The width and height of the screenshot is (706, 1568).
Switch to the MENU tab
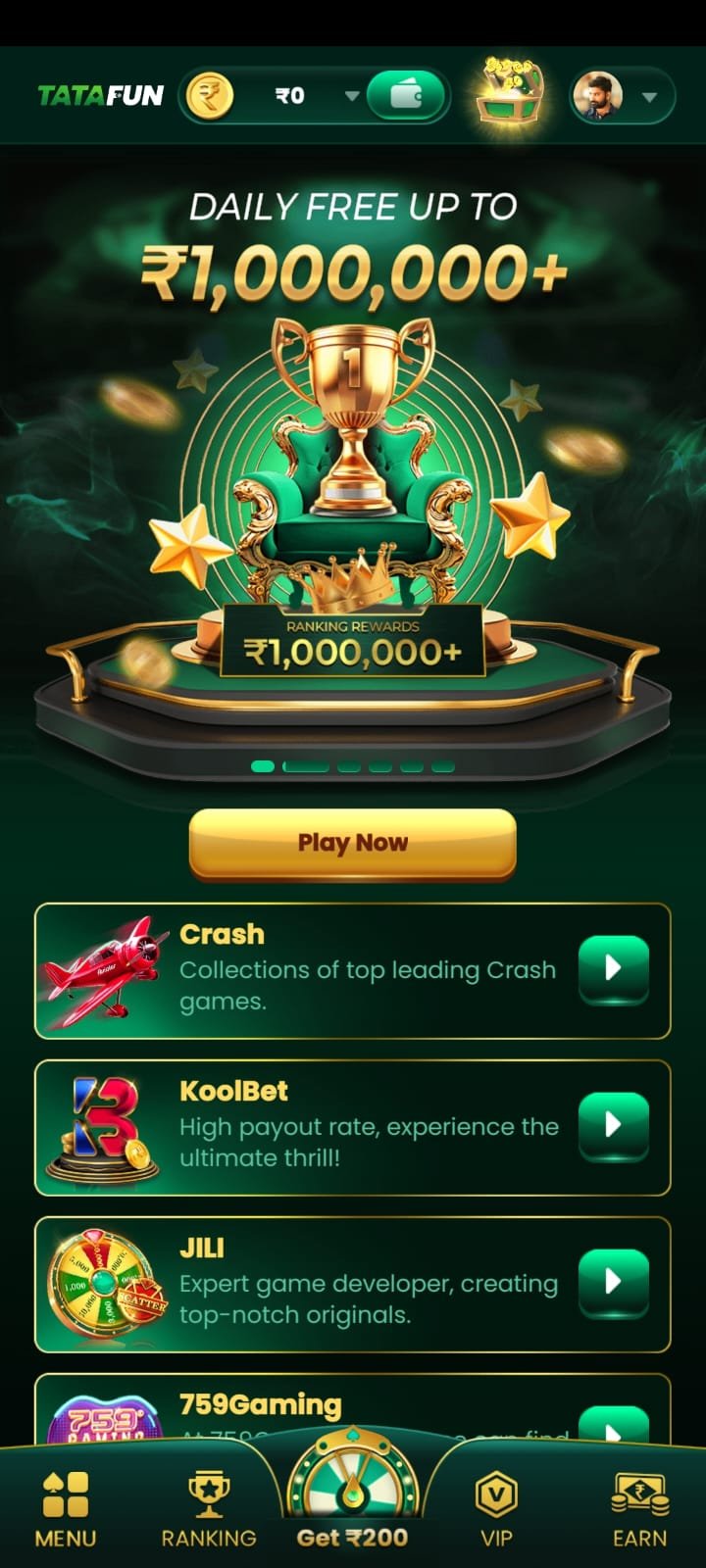click(66, 1508)
